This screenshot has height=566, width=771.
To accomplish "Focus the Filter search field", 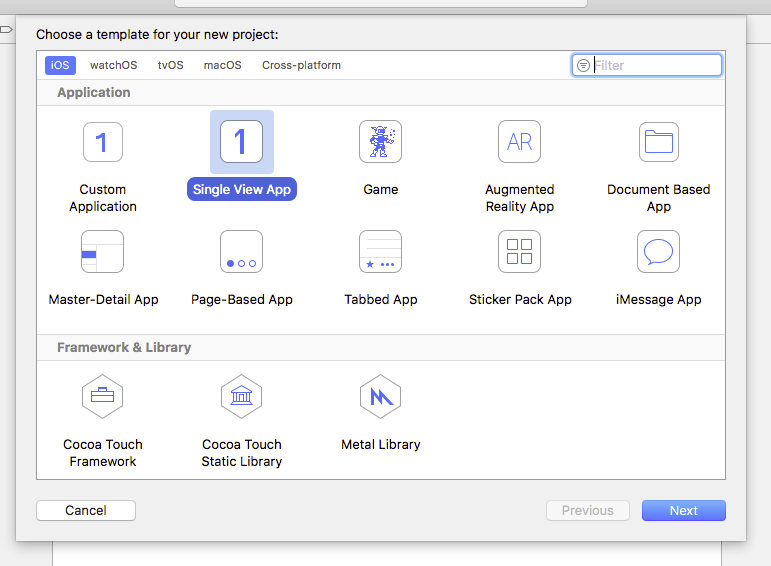I will point(655,65).
